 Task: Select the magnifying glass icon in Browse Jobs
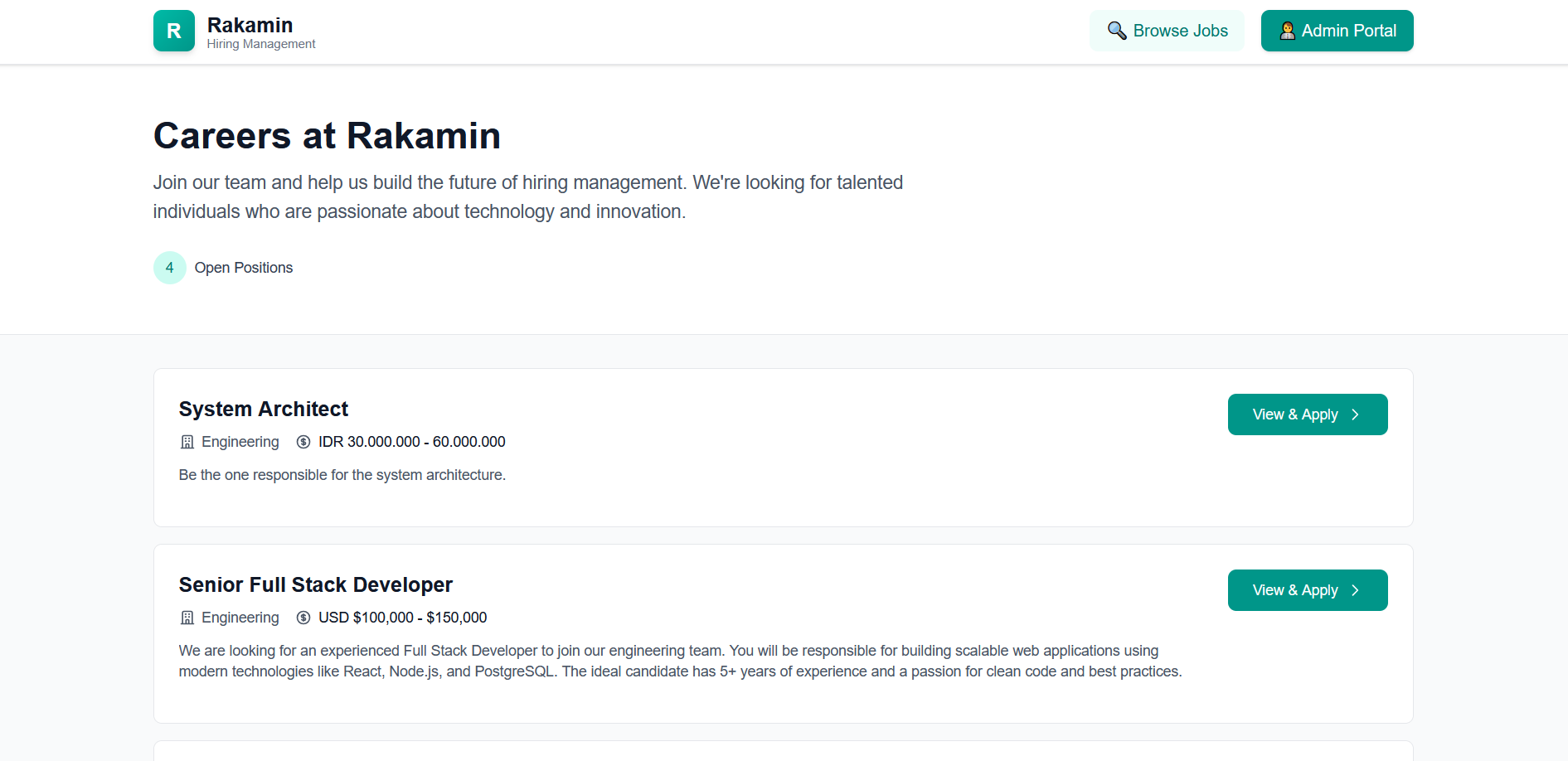pyautogui.click(x=1116, y=30)
